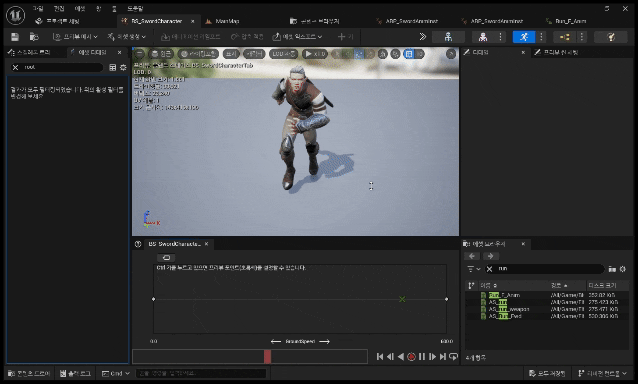
Task: Click left panel table view icon
Action: coord(113,68)
